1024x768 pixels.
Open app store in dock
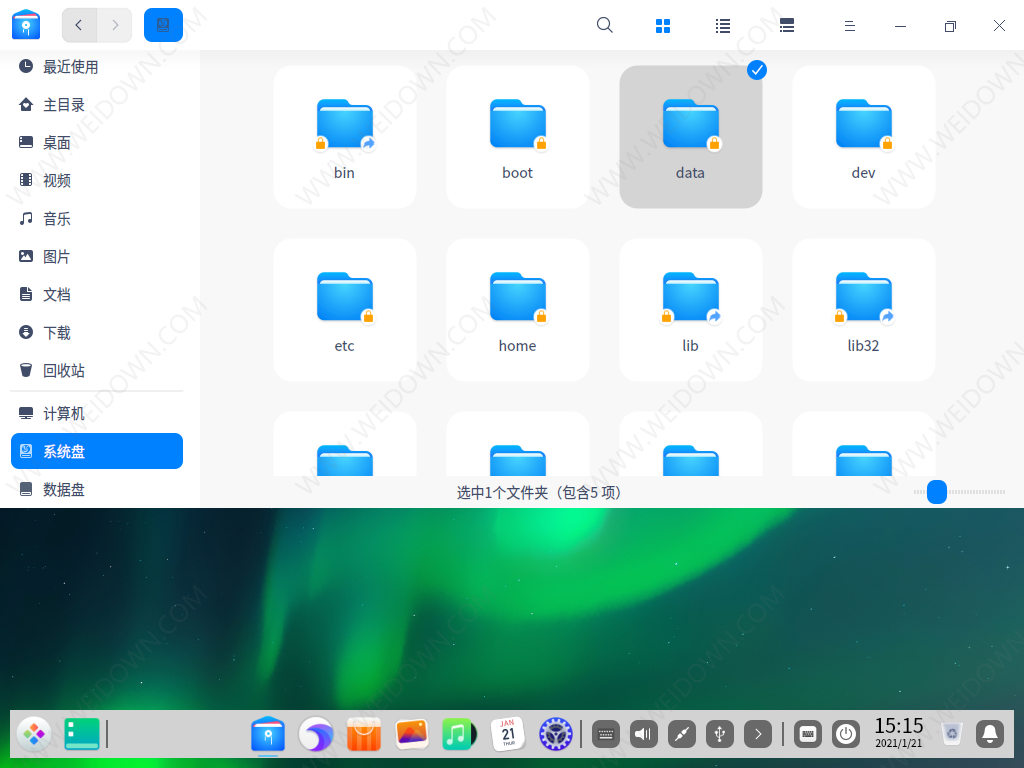[x=364, y=734]
